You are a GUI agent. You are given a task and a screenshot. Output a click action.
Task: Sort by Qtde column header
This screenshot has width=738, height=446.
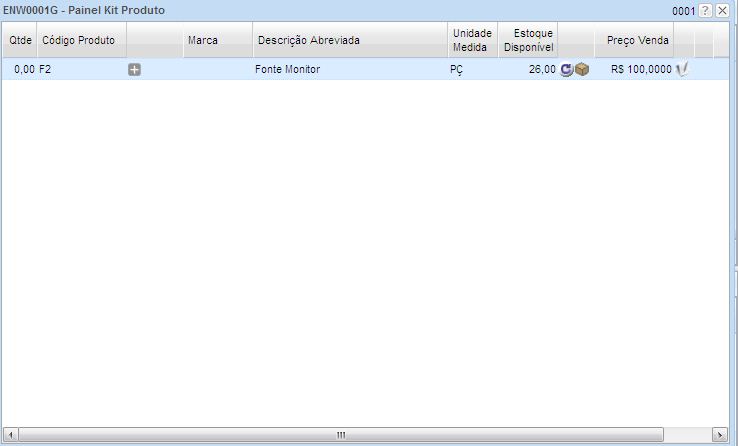(x=20, y=40)
